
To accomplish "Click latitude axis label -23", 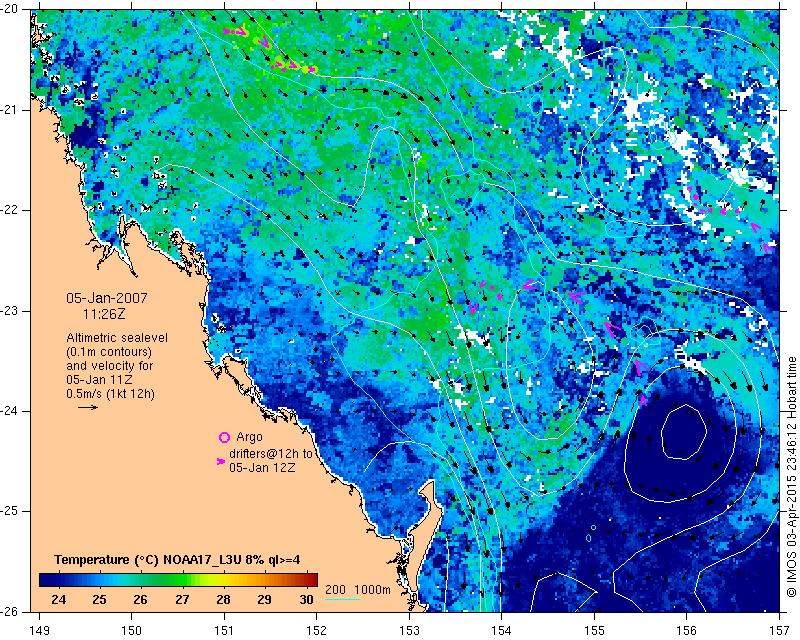I will (x=10, y=311).
